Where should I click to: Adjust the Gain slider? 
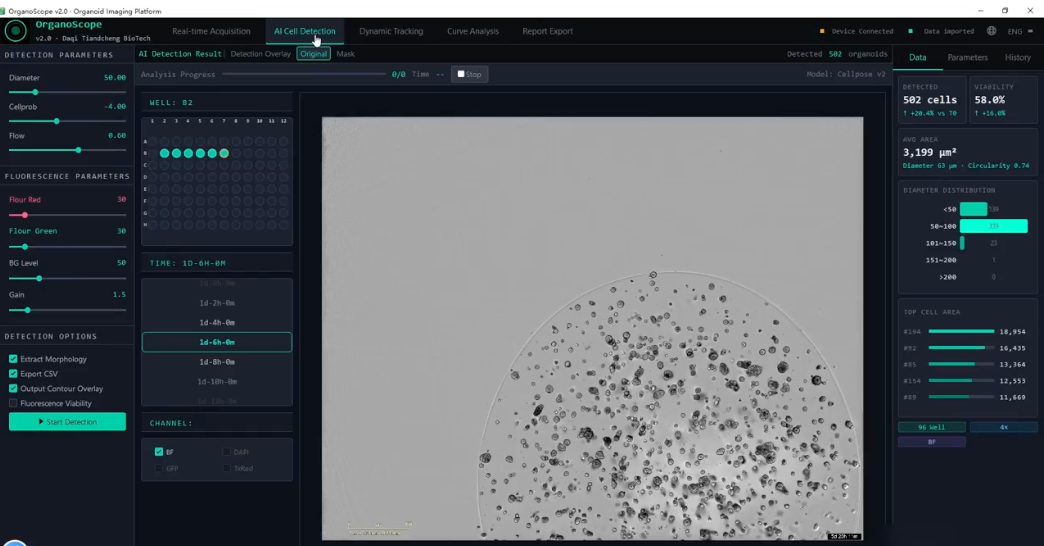67,310
